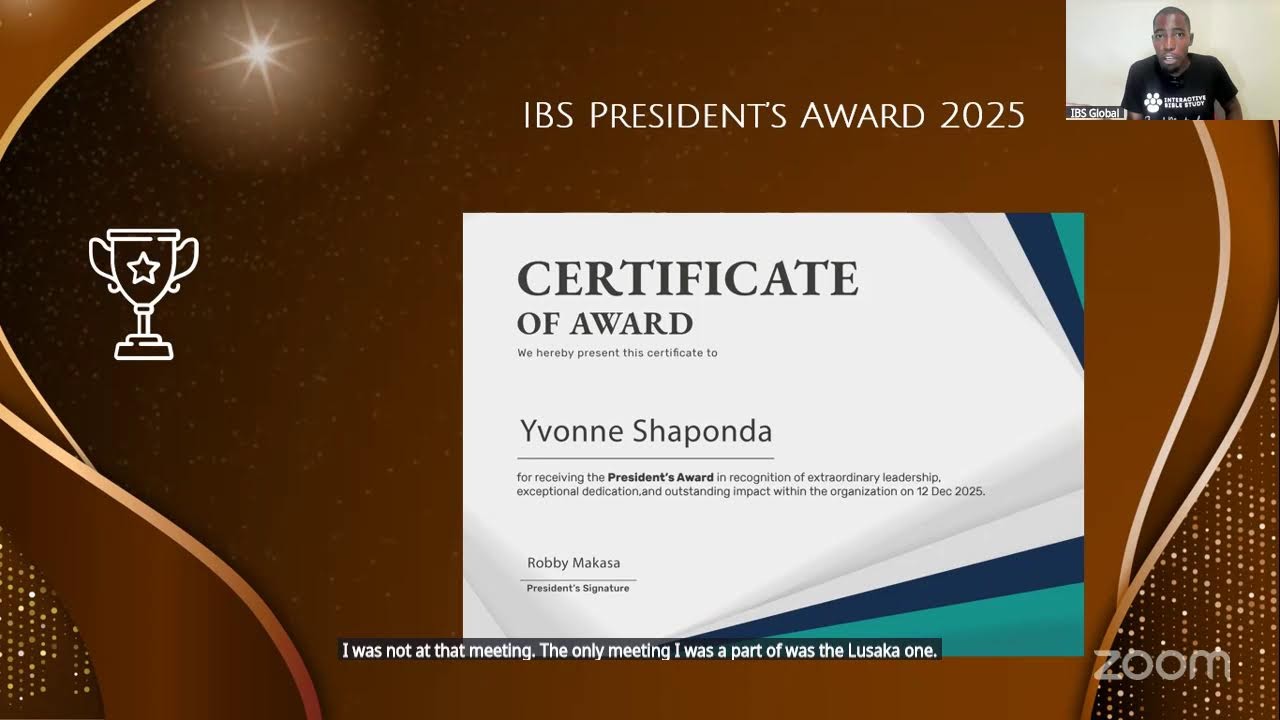Click the 'President's Signature' label

click(578, 588)
